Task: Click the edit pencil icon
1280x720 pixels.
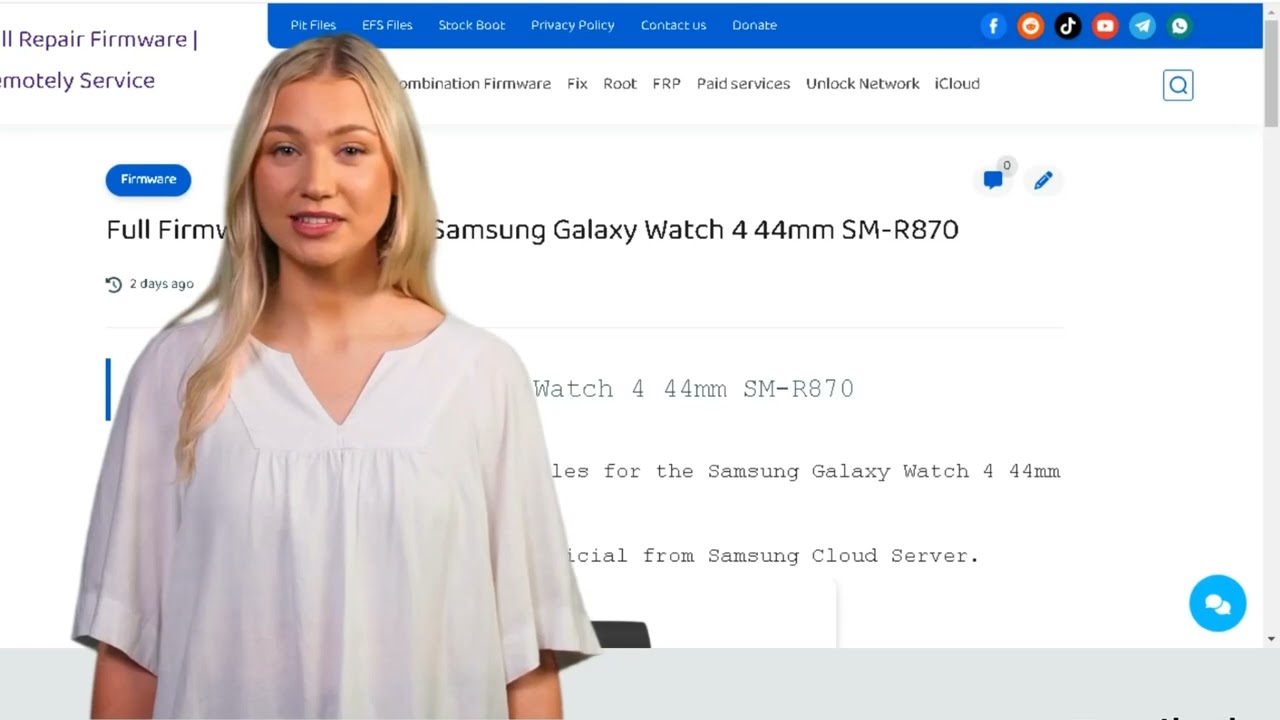Action: click(1043, 180)
